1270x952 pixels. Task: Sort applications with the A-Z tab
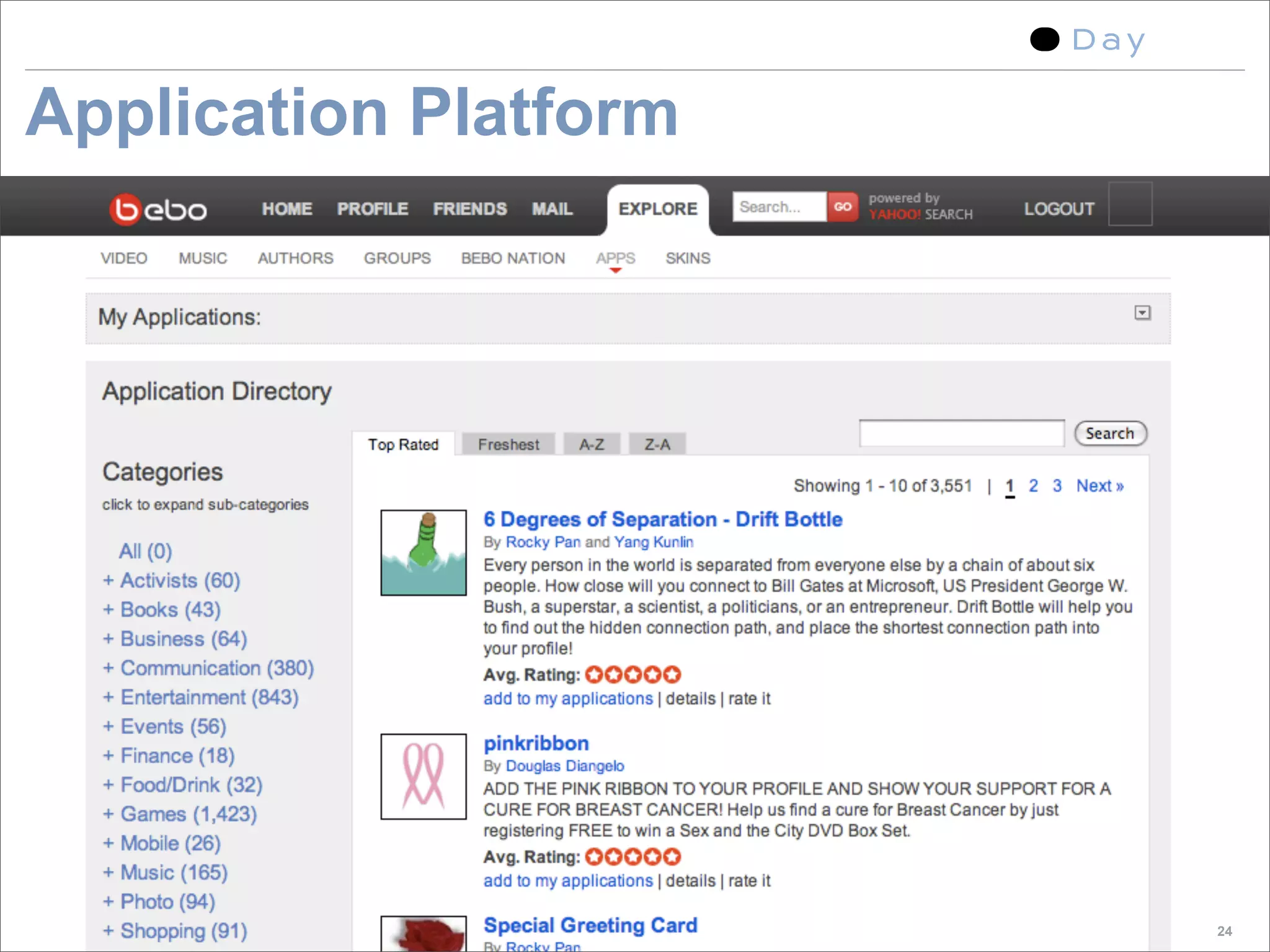(x=592, y=444)
